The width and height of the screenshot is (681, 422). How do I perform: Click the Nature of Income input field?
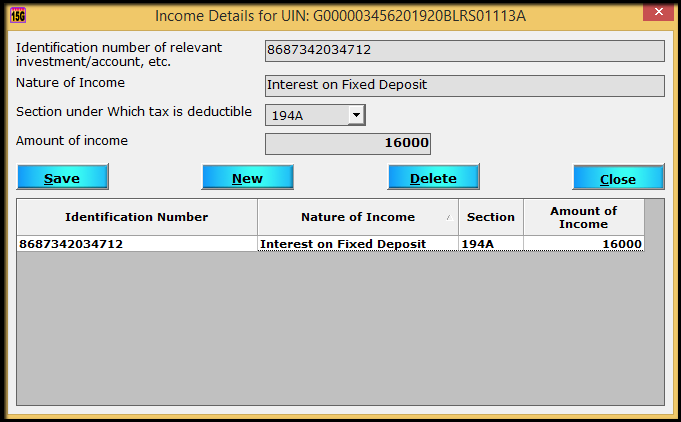click(x=465, y=86)
